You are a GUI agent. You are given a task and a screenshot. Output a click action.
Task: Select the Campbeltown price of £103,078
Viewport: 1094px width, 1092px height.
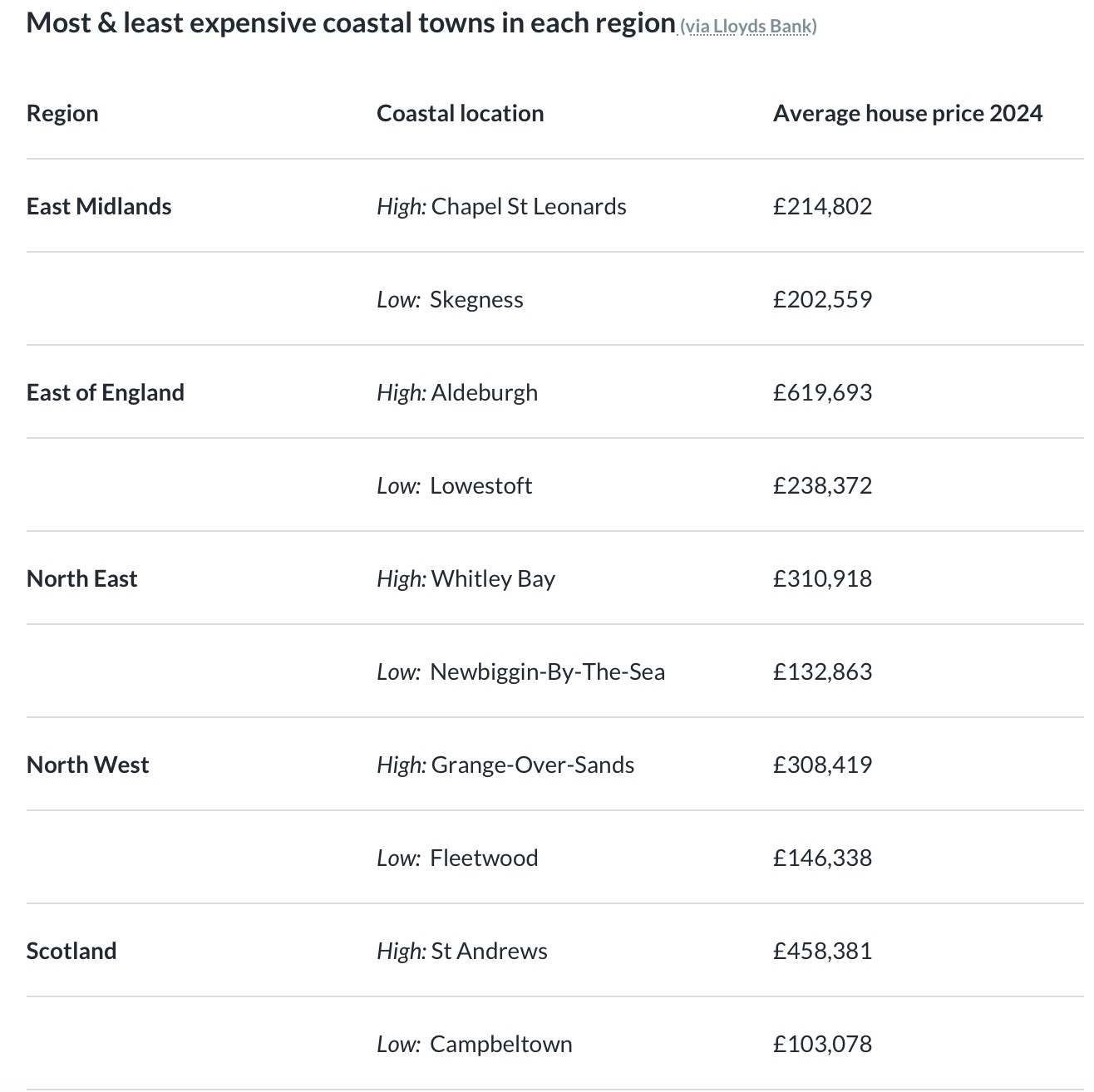(x=822, y=1045)
